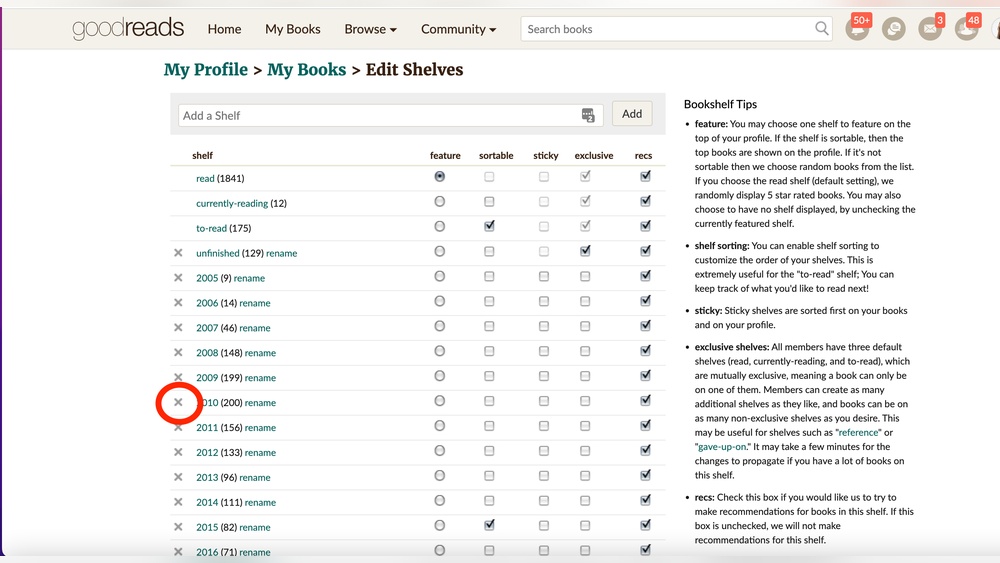Open the 2013 shelf link

(207, 478)
